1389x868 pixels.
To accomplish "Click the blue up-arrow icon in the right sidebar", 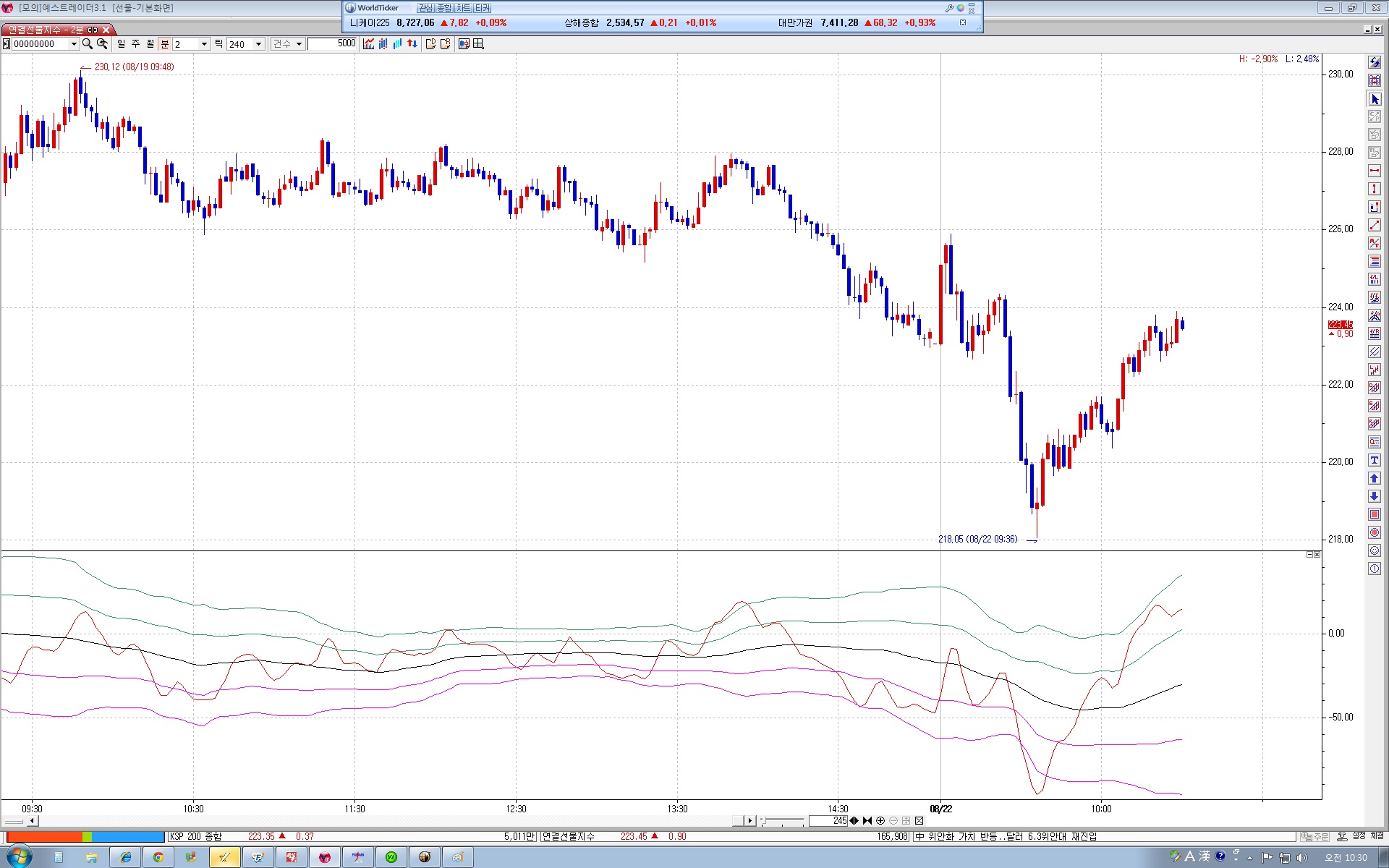I will pos(1375,478).
